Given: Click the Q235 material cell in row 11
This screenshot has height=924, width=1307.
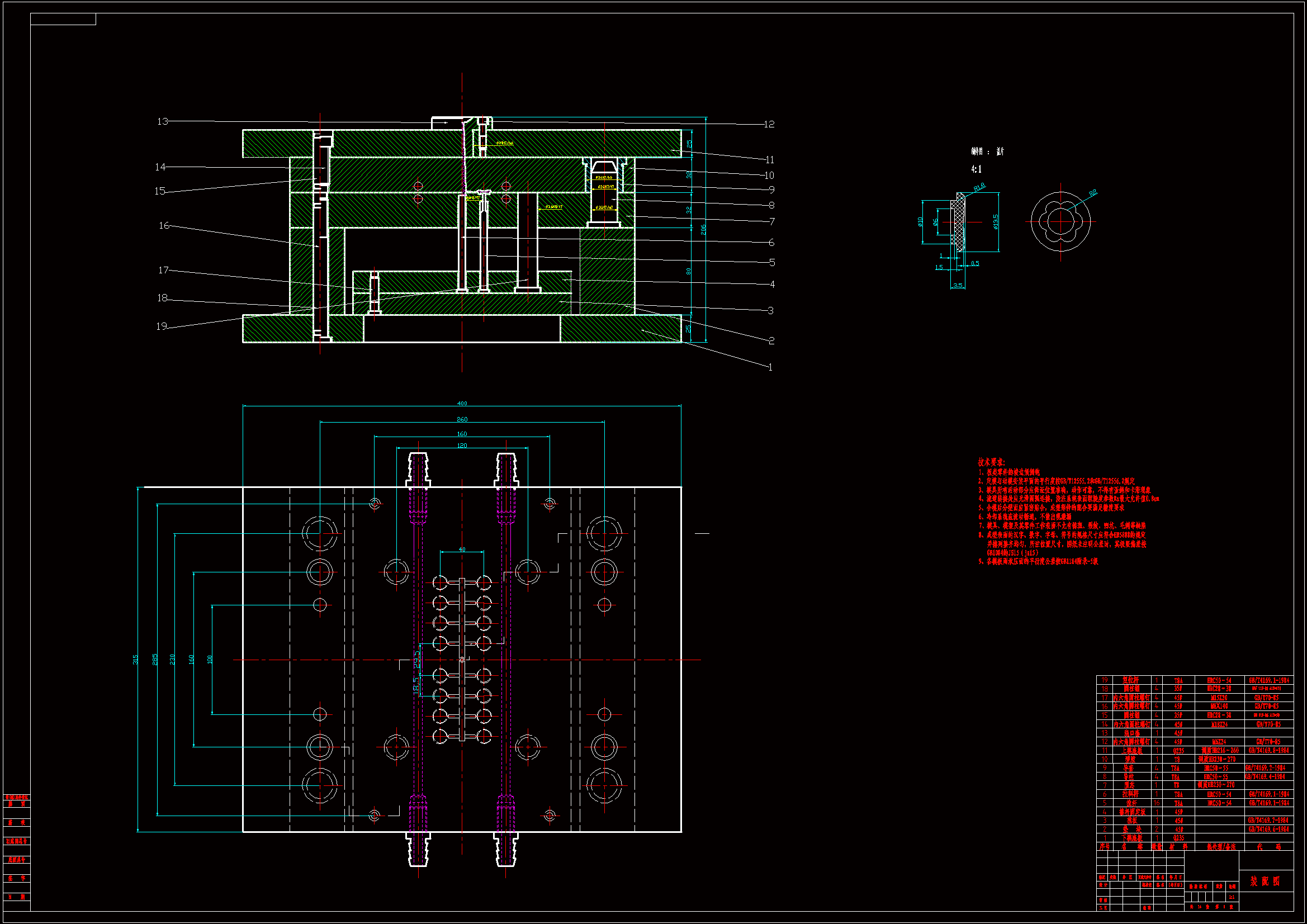Looking at the screenshot, I should (x=1178, y=751).
